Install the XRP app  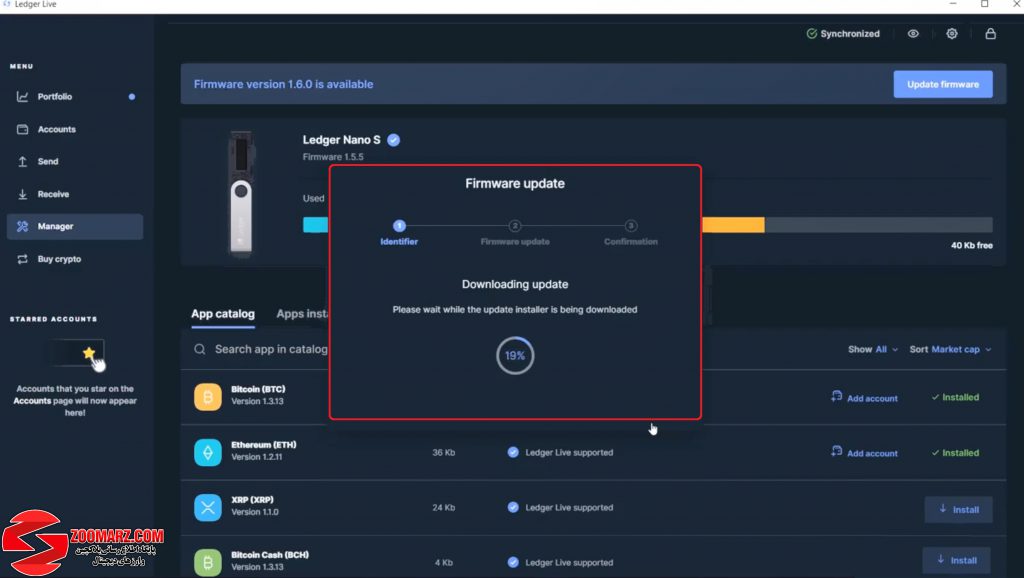(x=959, y=509)
